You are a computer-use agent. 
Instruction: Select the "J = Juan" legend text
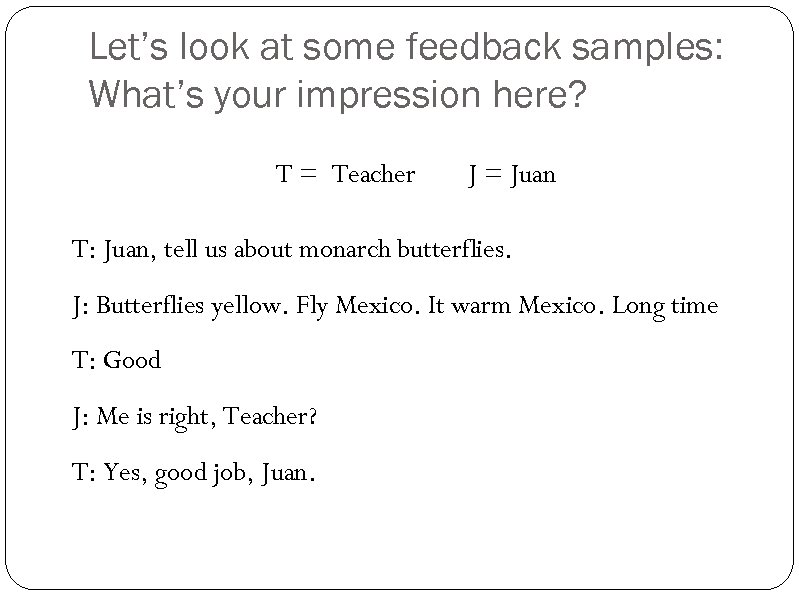click(x=512, y=175)
